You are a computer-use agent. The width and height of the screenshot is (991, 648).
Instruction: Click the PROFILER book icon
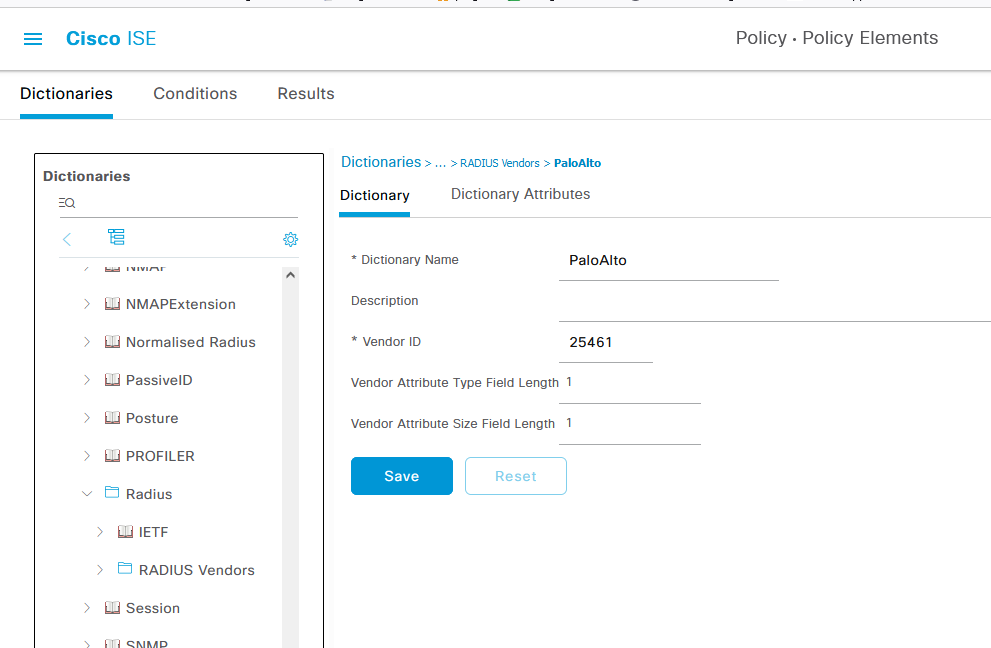(112, 455)
